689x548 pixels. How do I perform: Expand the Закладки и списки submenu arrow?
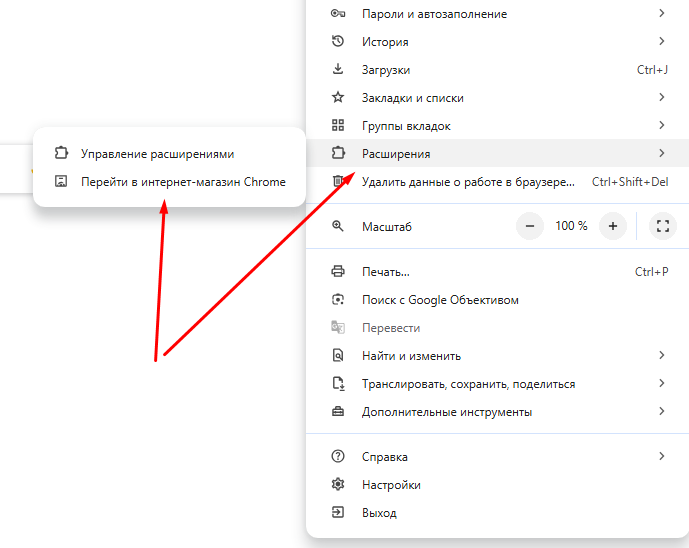[x=662, y=97]
